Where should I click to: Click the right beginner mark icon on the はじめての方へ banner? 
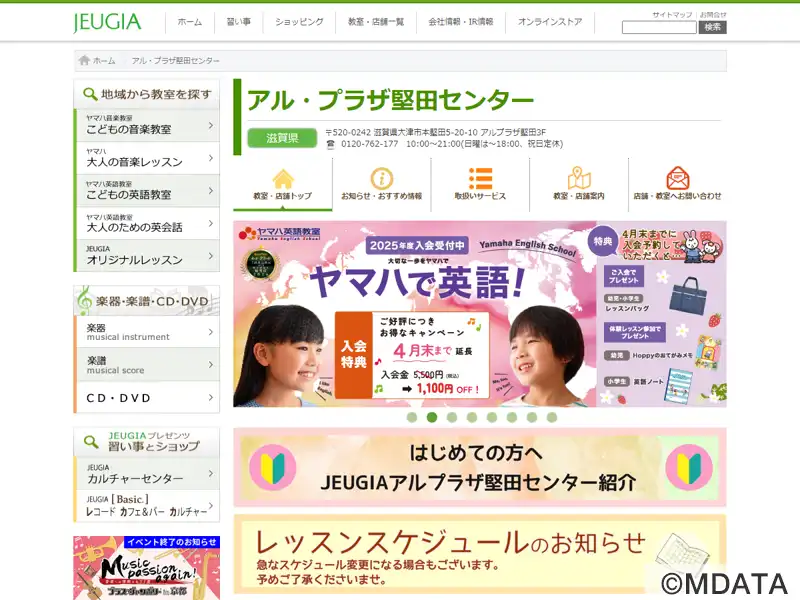[689, 467]
